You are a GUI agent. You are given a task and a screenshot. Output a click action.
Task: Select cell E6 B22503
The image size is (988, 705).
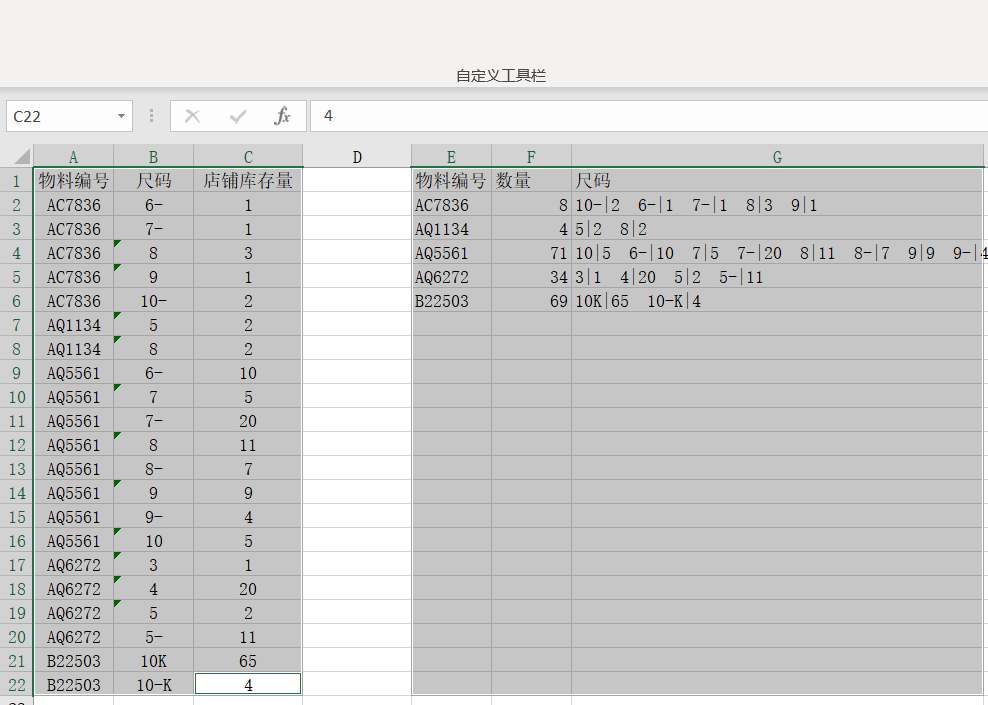[x=451, y=301]
